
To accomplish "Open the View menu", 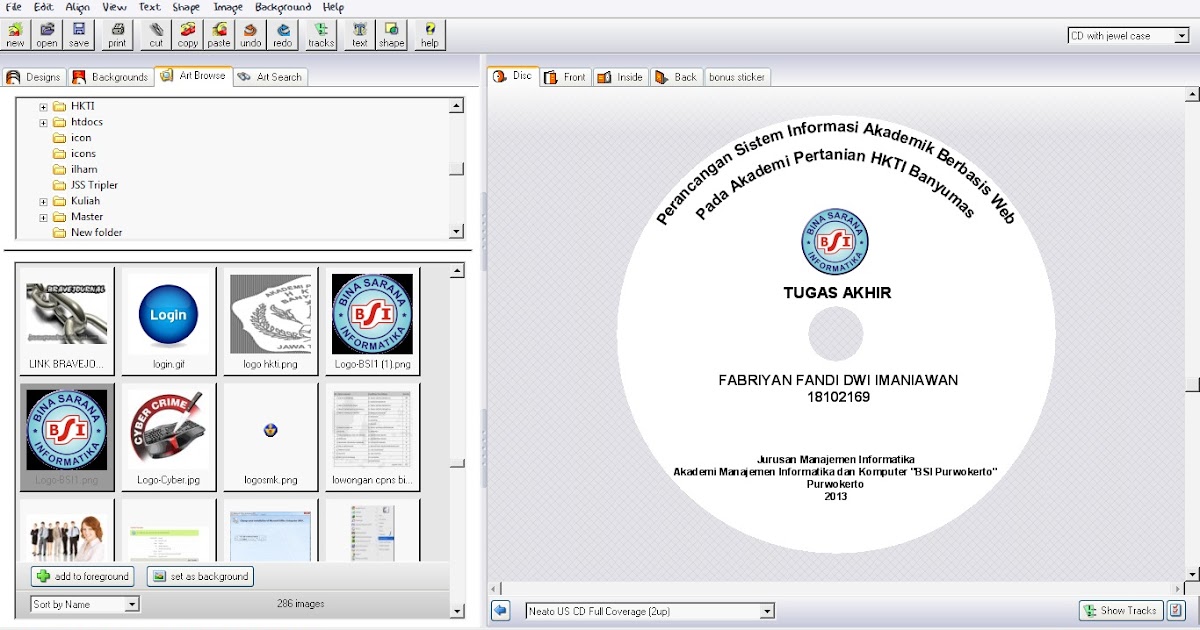I will (x=114, y=7).
